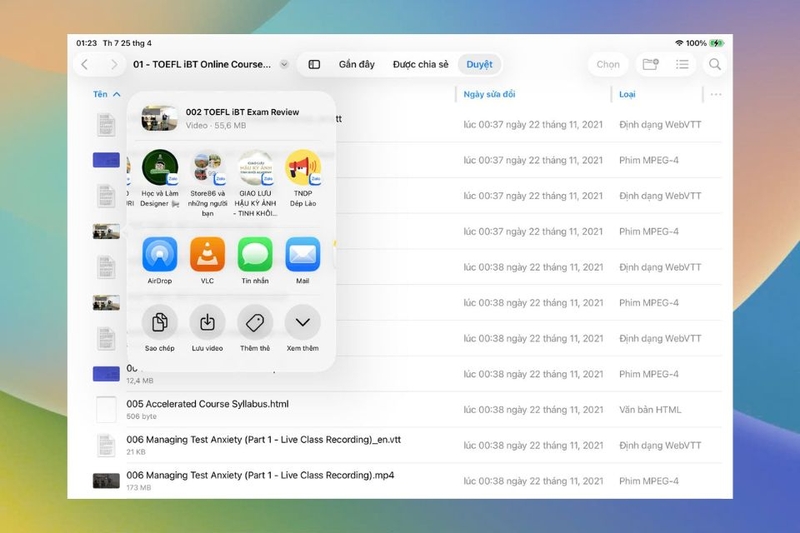Tap the Chọn button
Viewport: 800px width, 533px height.
point(608,64)
